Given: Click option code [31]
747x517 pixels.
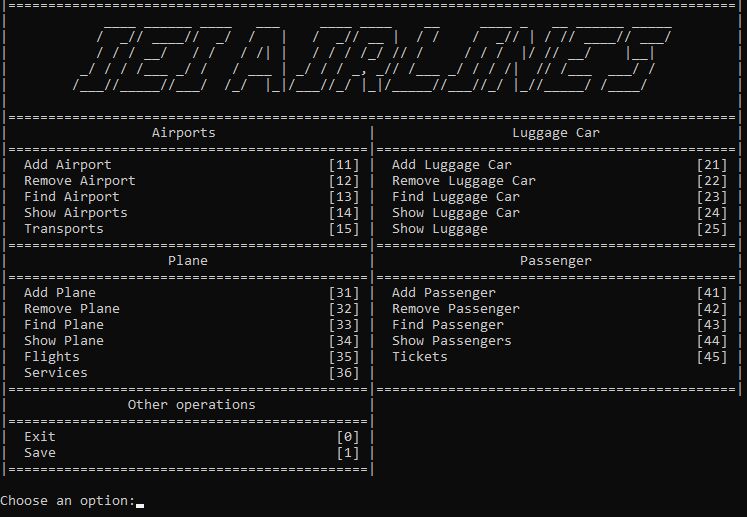Looking at the screenshot, I should [x=344, y=293].
